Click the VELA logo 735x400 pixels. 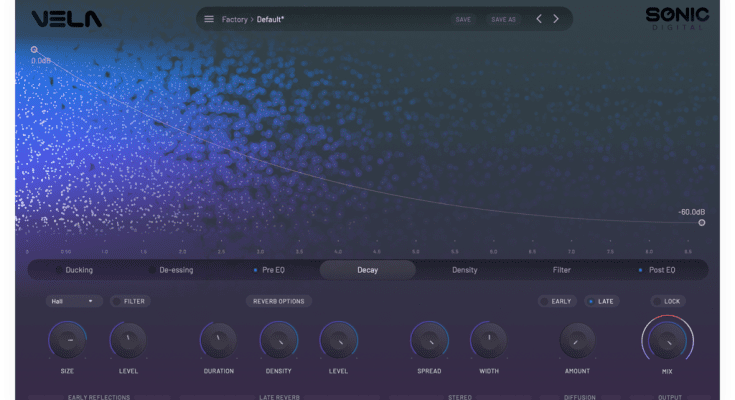click(x=66, y=19)
